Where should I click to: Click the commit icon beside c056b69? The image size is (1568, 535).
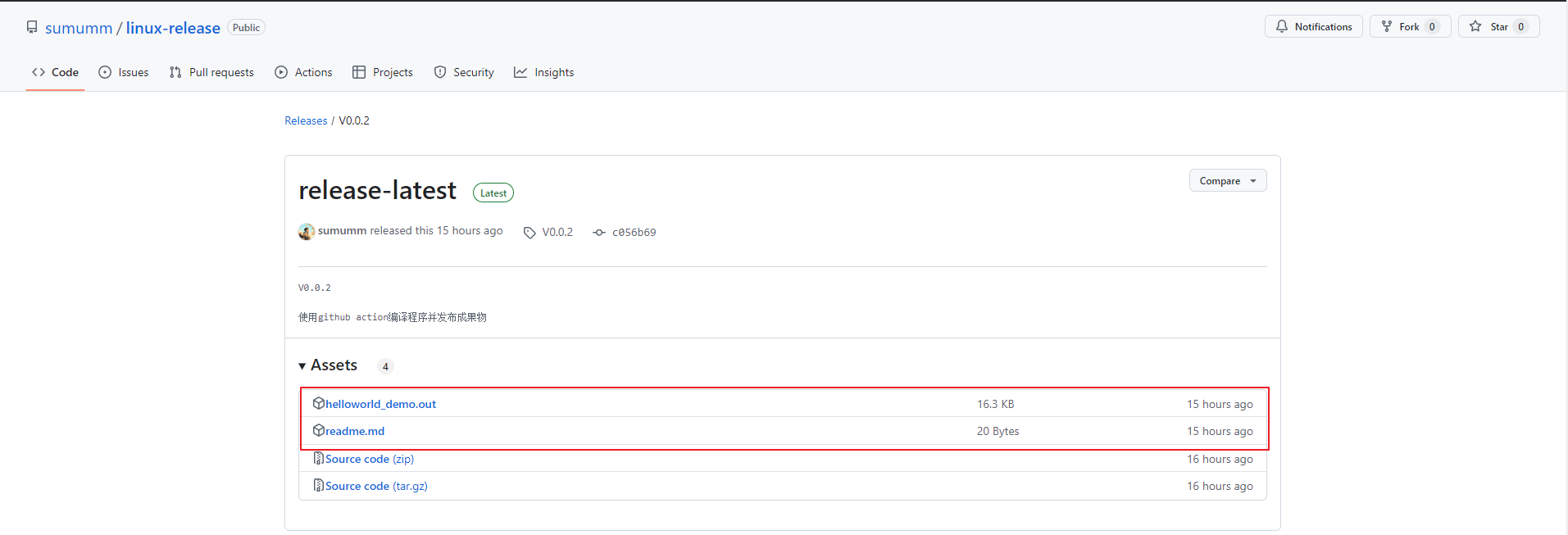pos(599,233)
